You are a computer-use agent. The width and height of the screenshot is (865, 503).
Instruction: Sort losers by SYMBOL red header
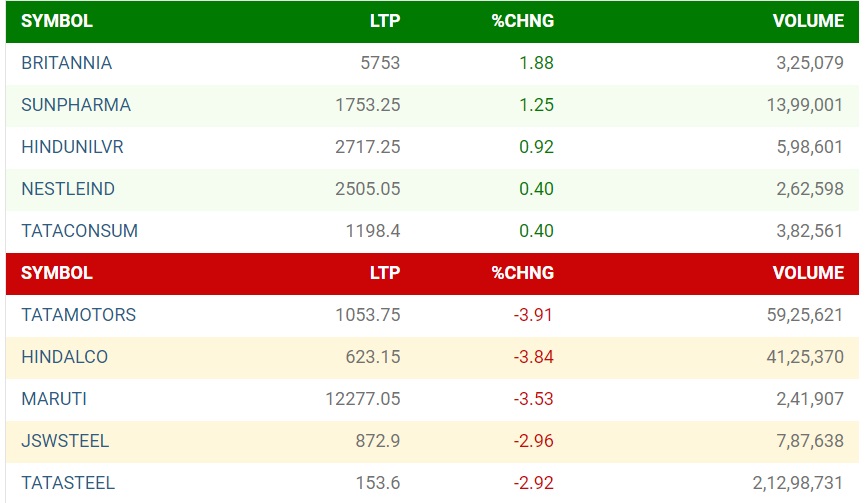[x=57, y=273]
